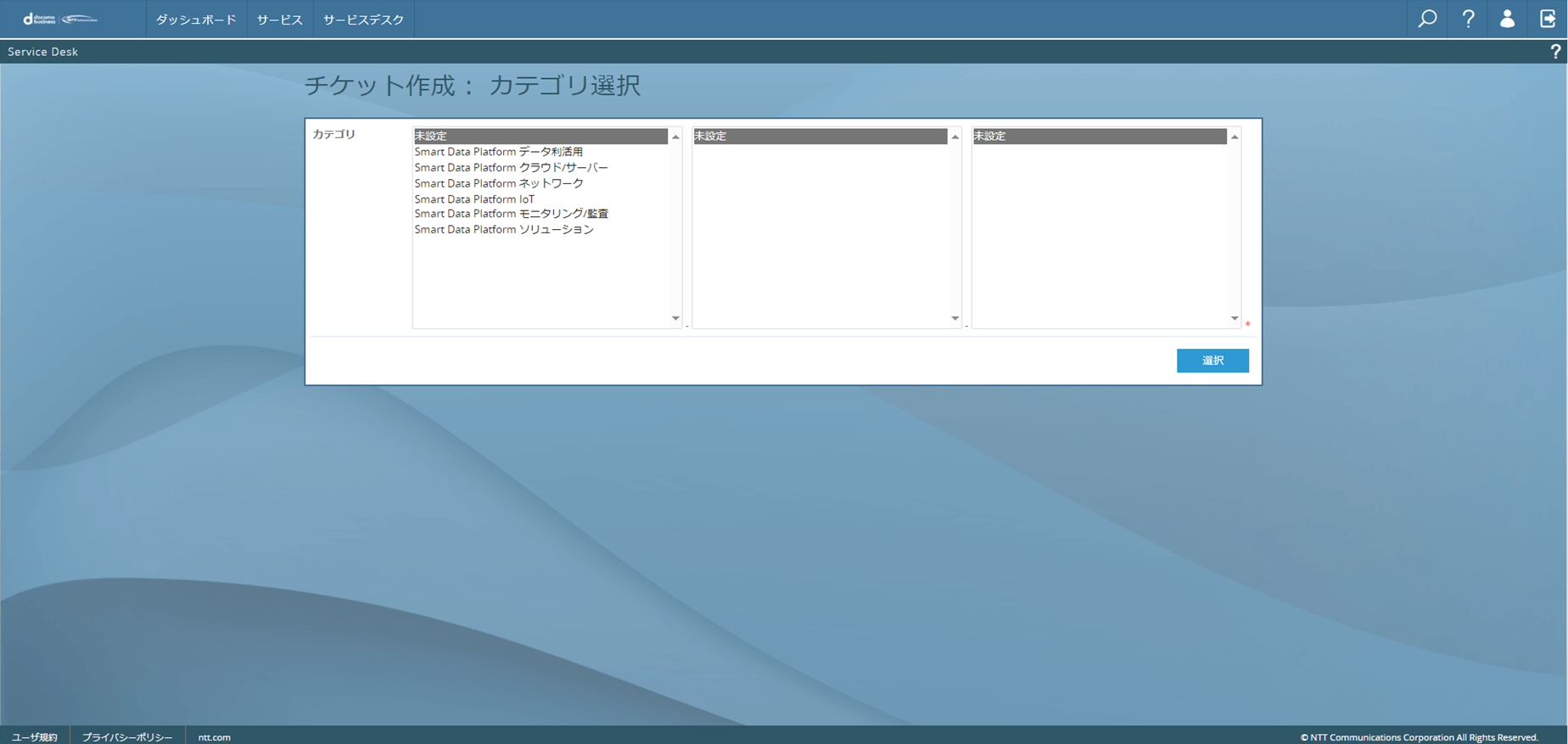1568x744 pixels.
Task: Select Smart Data Platform ソリューション
Action: point(540,230)
